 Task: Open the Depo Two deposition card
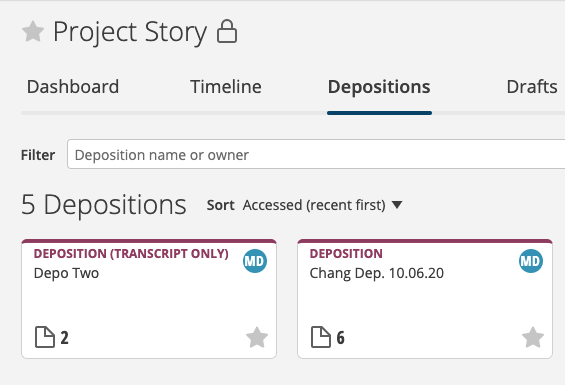[149, 298]
